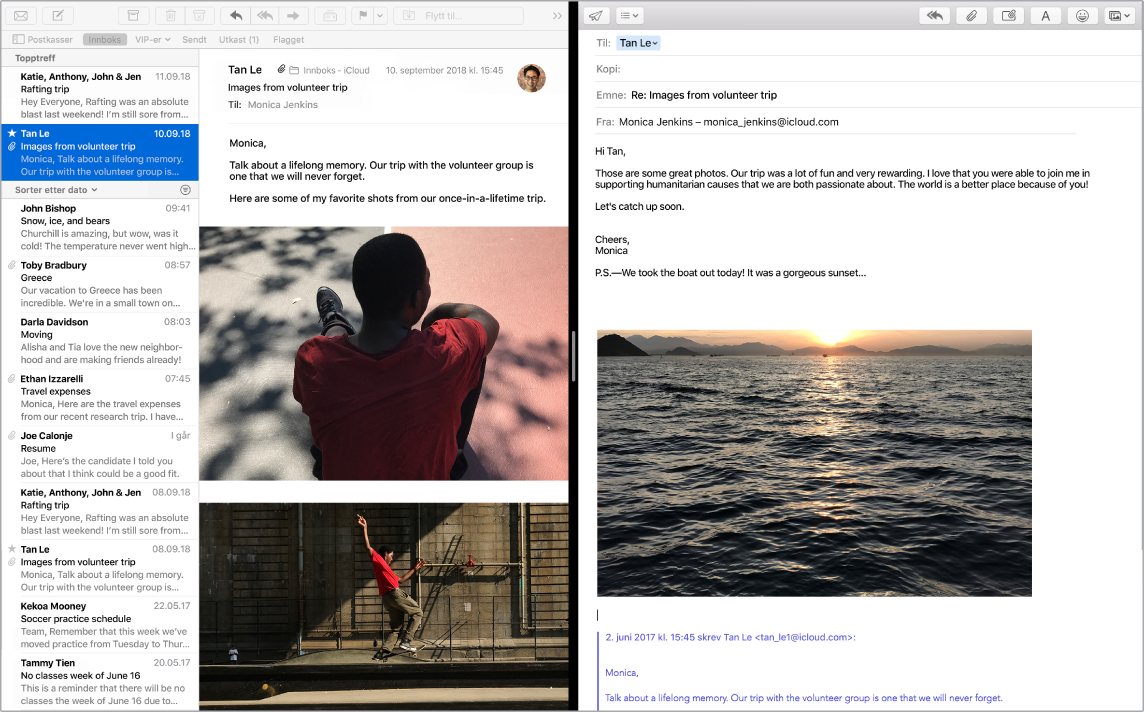Send the reply using the paper plane icon
The width and height of the screenshot is (1144, 713).
(x=596, y=15)
